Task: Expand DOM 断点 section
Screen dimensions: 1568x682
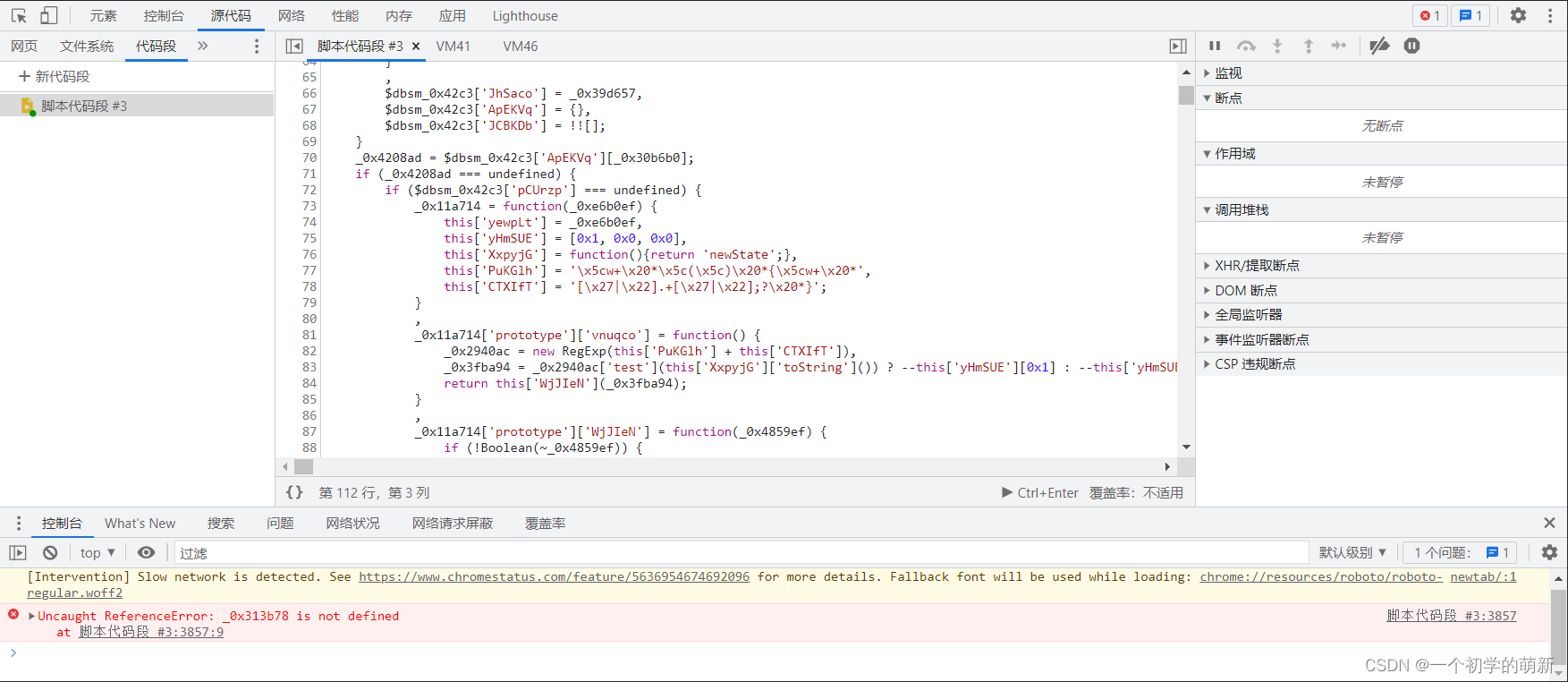Action: click(1381, 290)
